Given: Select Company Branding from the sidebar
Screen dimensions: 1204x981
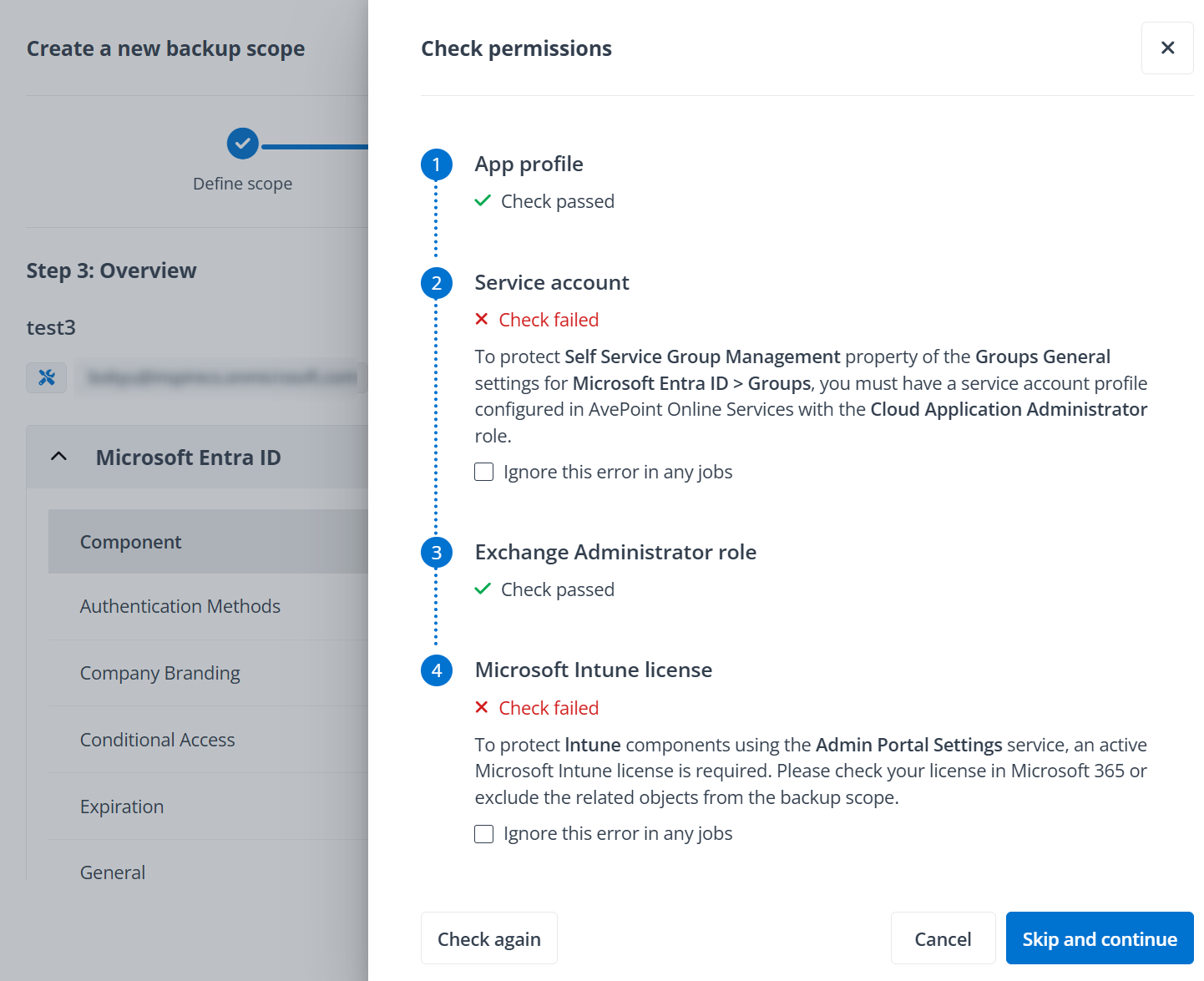Looking at the screenshot, I should tap(159, 673).
